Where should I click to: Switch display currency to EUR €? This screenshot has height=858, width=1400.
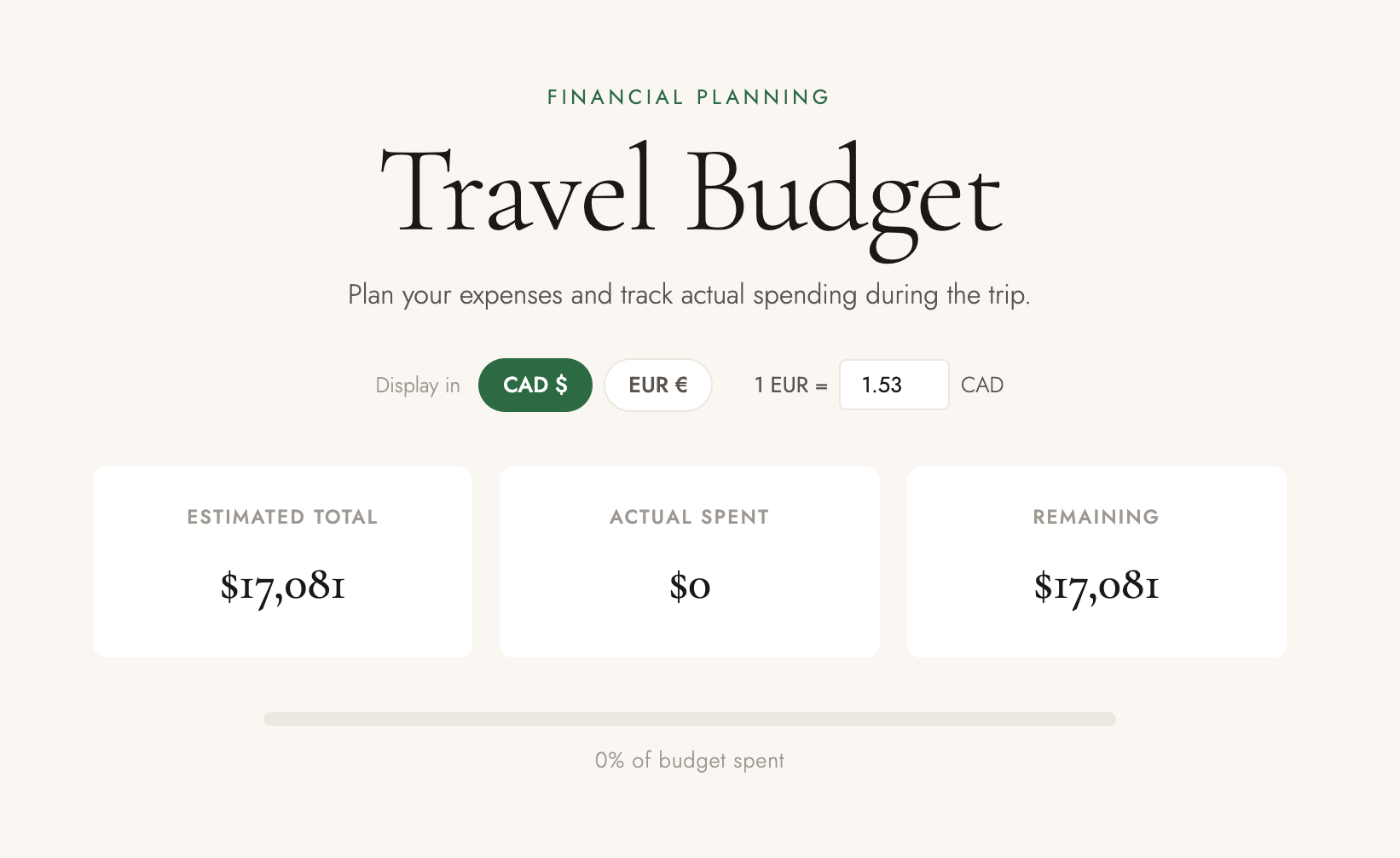tap(657, 385)
